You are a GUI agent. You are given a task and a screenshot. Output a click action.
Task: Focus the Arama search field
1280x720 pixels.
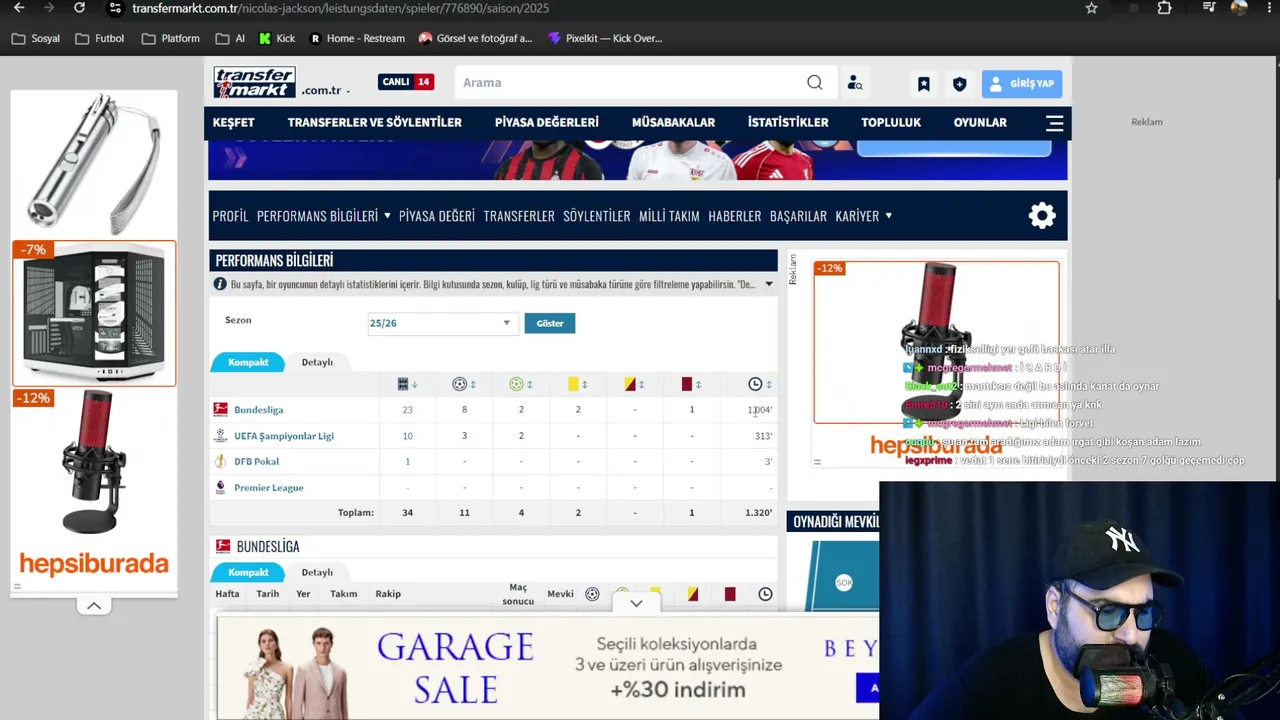630,83
